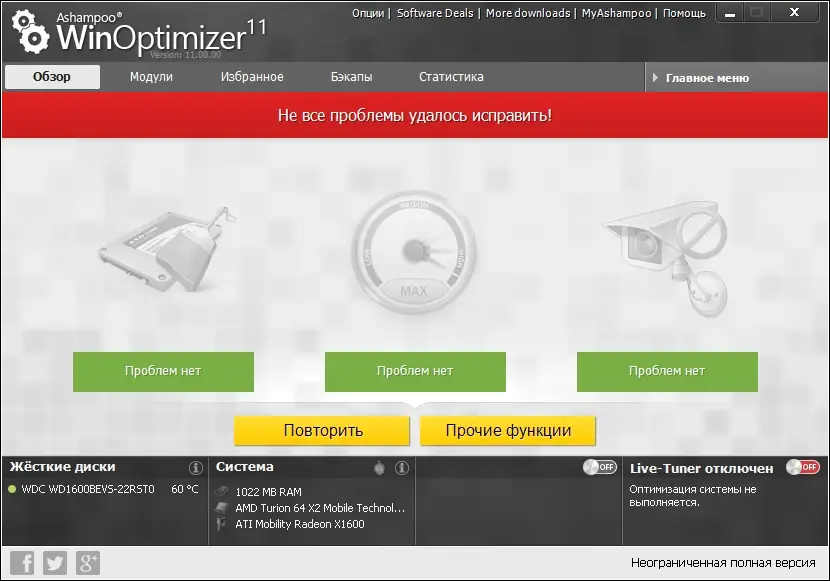Image resolution: width=830 pixels, height=581 pixels.
Task: Click Проблем нет button under speed gauge
Action: [415, 371]
